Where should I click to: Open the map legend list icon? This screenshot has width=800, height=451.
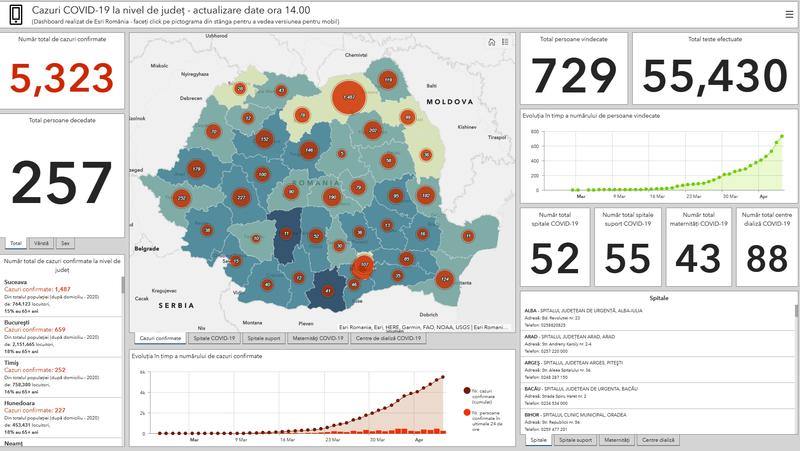505,42
